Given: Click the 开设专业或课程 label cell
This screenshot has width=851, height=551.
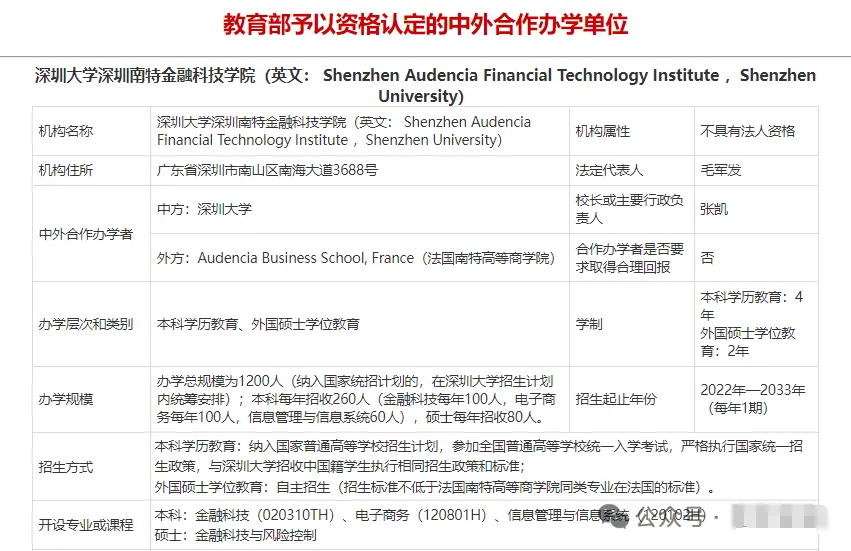Looking at the screenshot, I should tap(91, 525).
